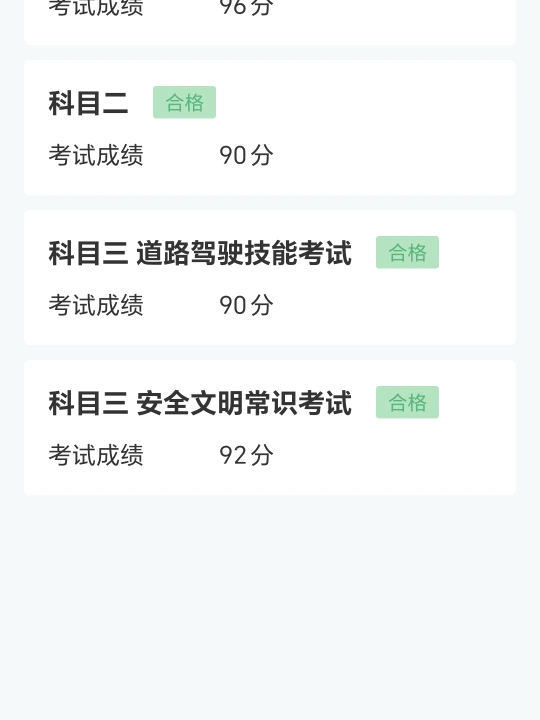Tap 考试成绩 label in 道路驾驶技能考试 card
The image size is (540, 720).
(96, 305)
